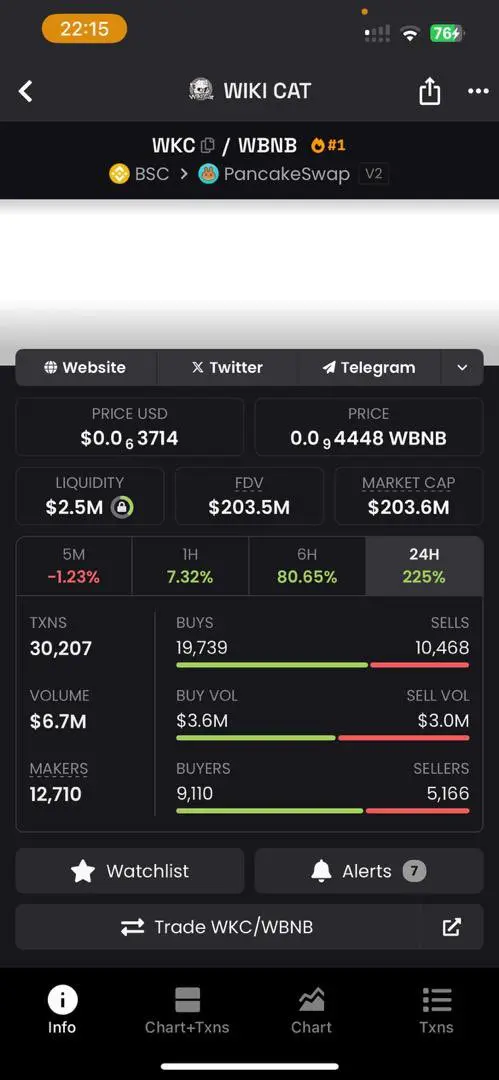The height and width of the screenshot is (1080, 499).
Task: Switch to the Txns tab
Action: click(436, 1010)
